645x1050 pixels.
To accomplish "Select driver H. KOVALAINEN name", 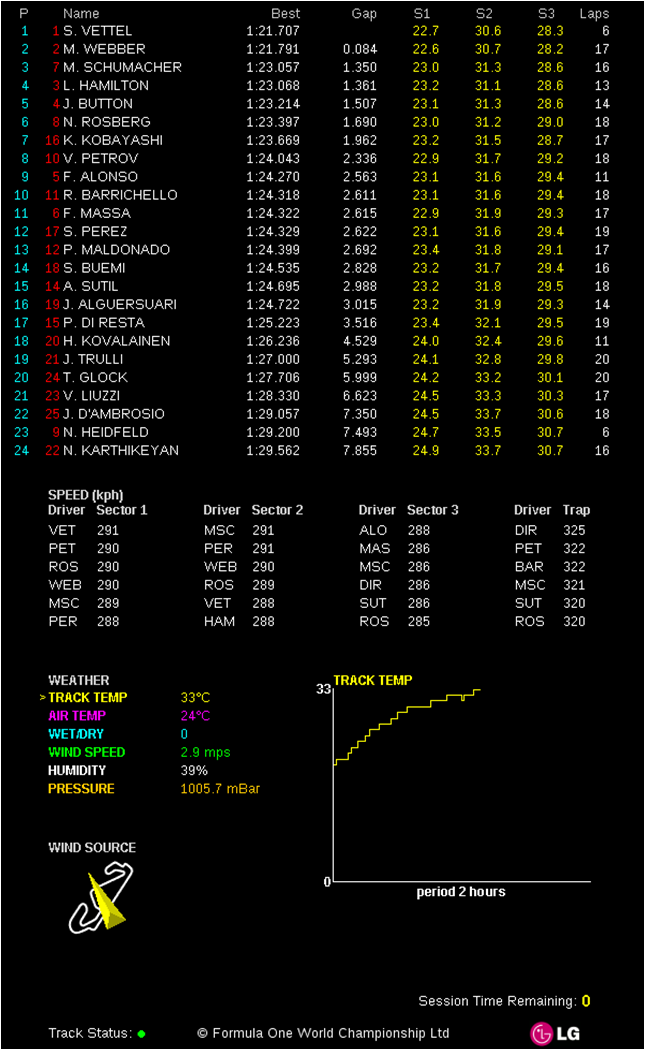I will tap(117, 341).
